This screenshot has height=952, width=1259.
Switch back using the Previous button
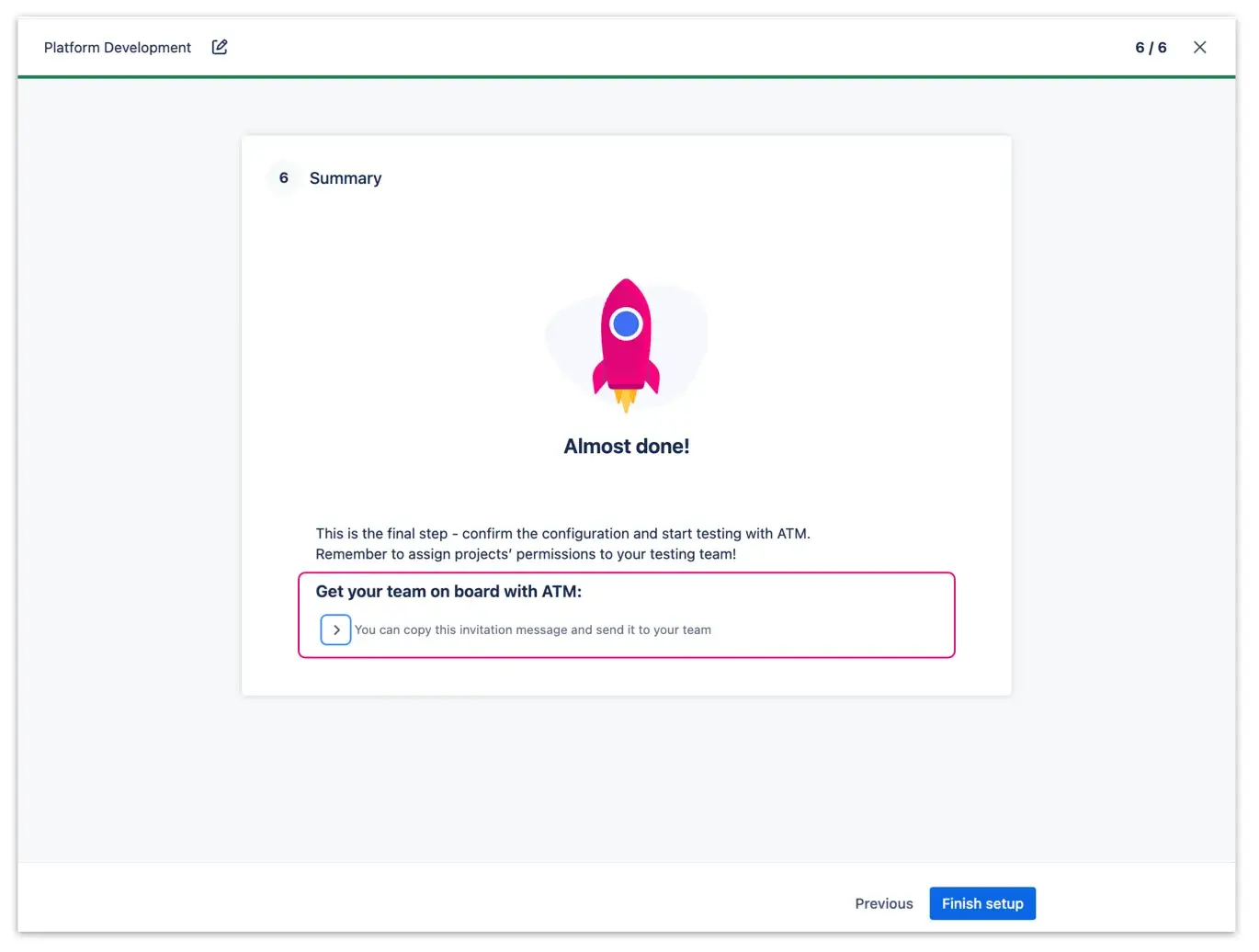(x=883, y=903)
